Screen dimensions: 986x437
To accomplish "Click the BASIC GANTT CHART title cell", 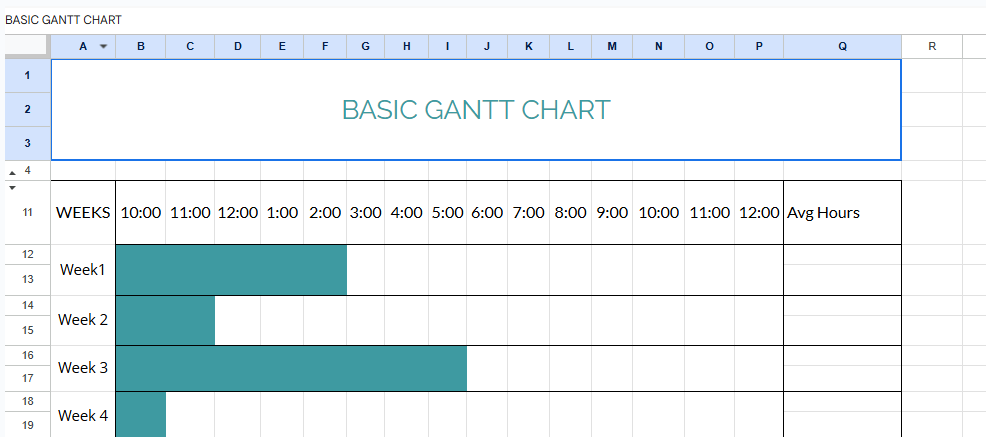I will [476, 110].
